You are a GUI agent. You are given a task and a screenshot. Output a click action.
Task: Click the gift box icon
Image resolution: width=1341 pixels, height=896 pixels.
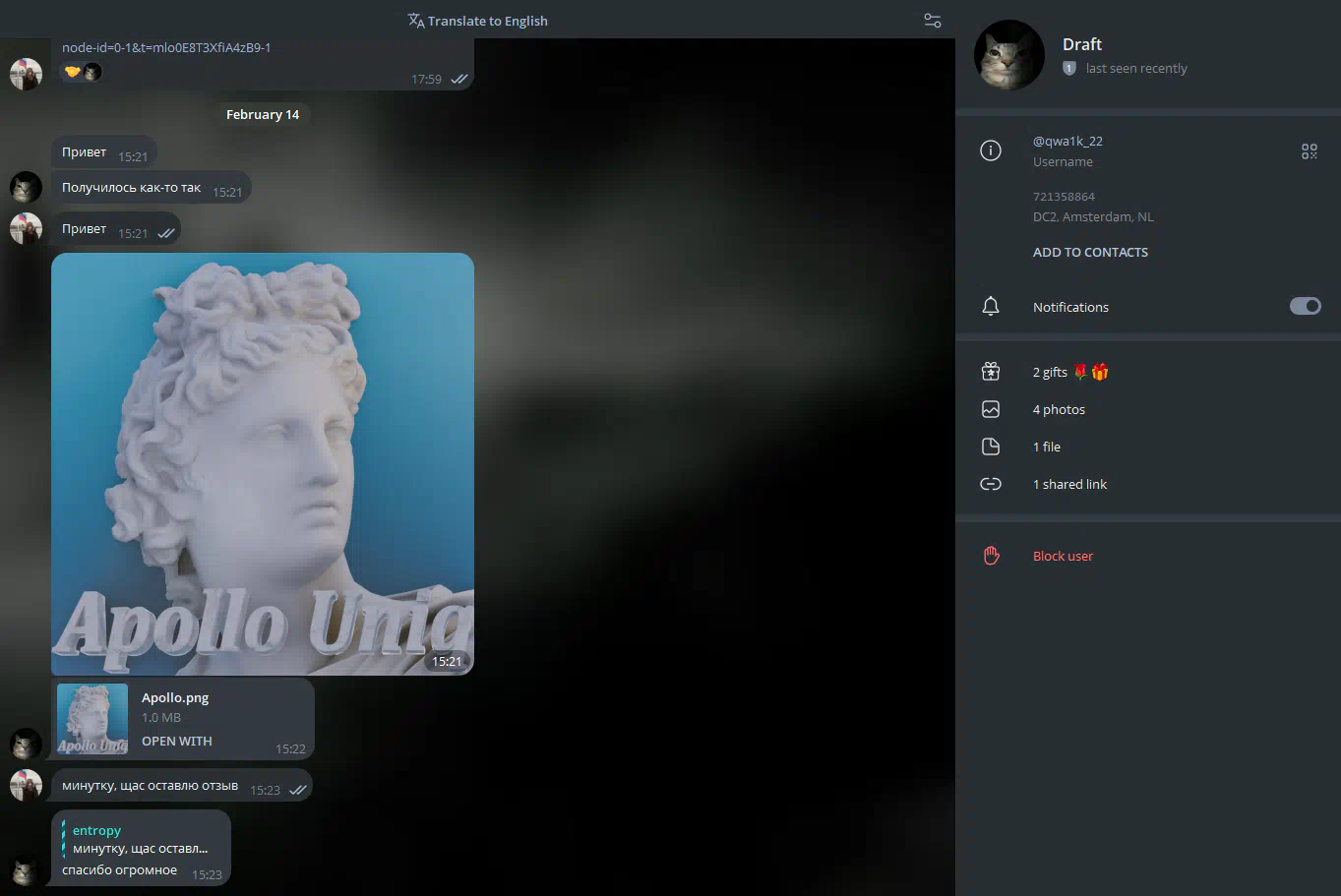pos(991,372)
